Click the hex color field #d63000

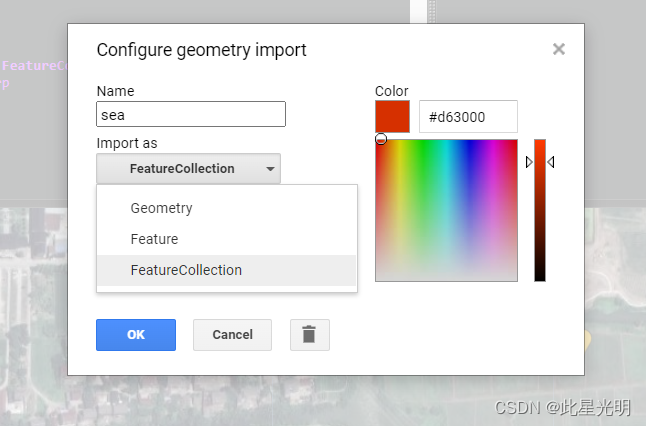click(x=468, y=116)
